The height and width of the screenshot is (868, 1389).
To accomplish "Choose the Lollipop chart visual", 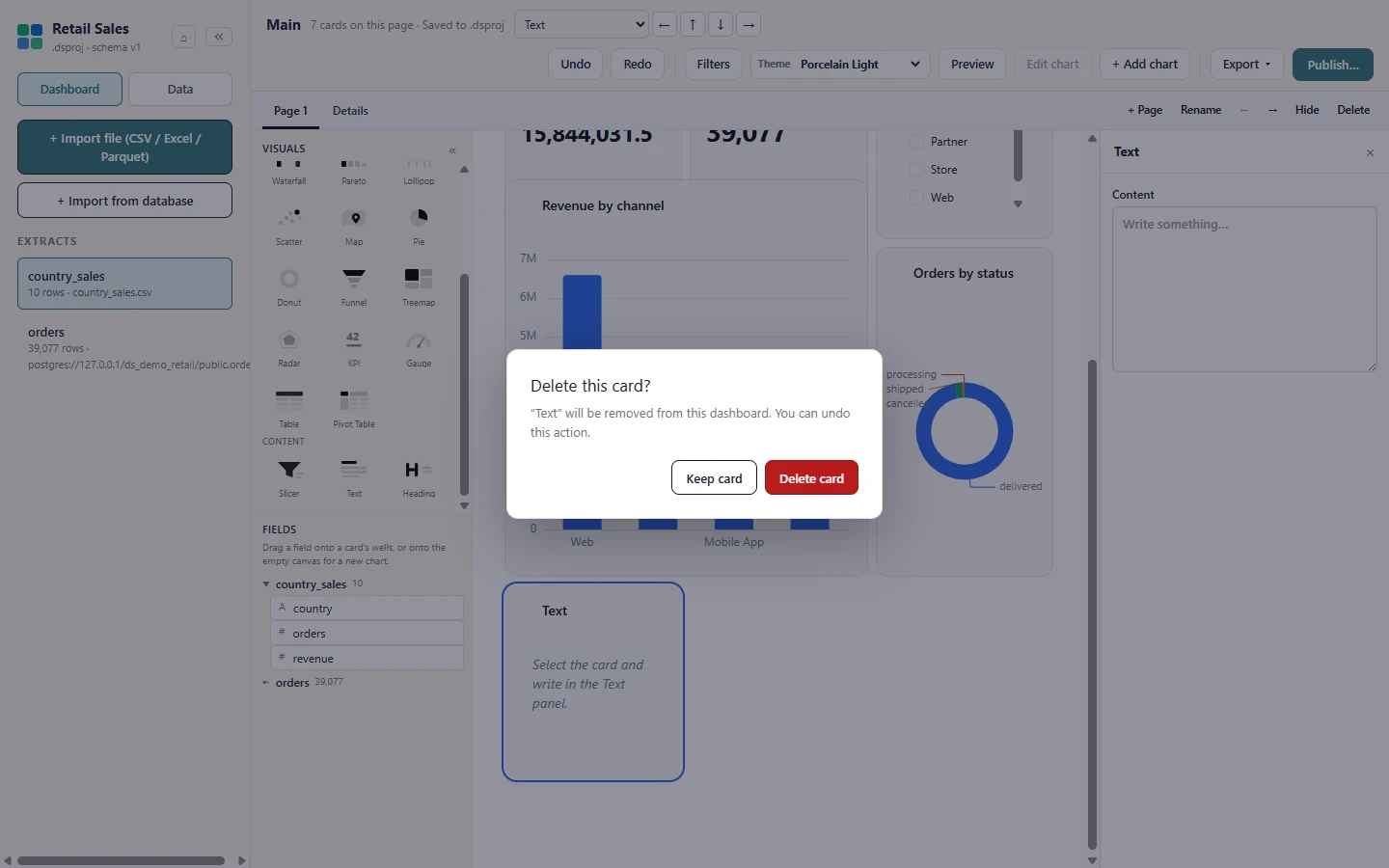I will pos(419,172).
